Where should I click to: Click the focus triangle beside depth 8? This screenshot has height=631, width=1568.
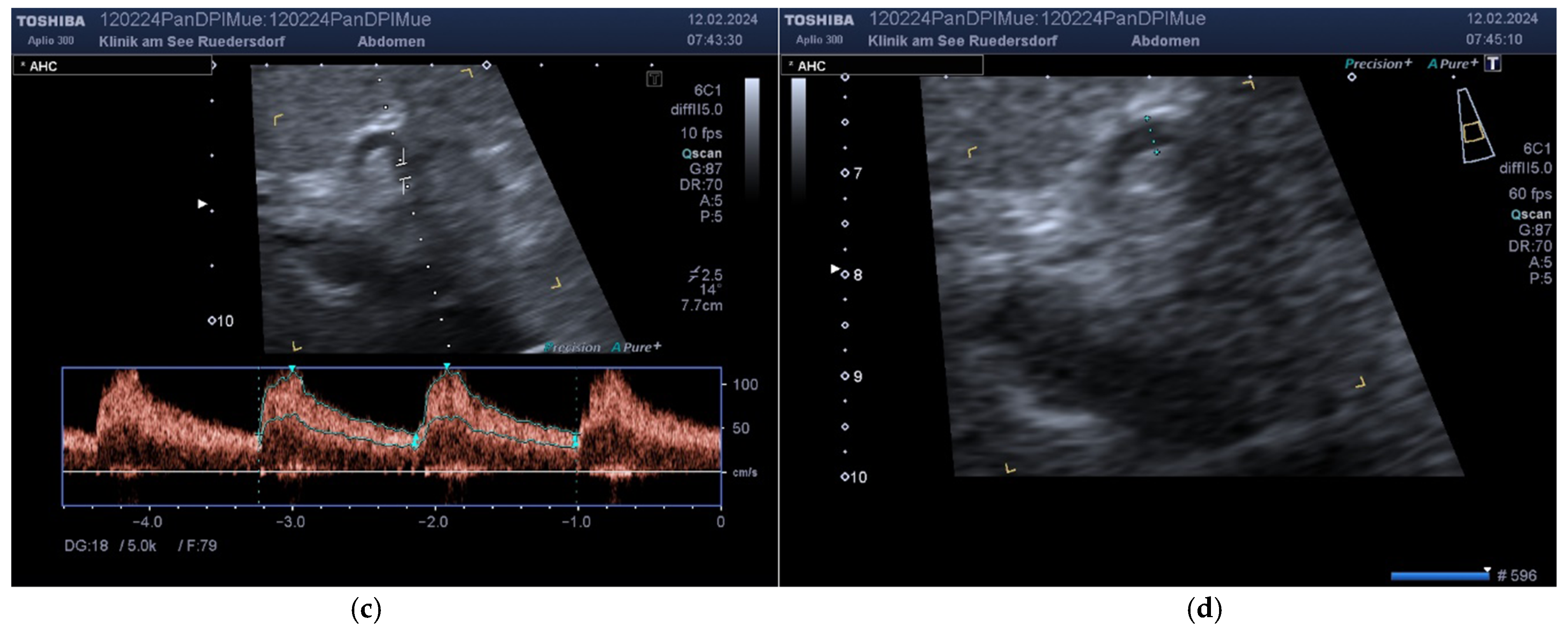835,268
